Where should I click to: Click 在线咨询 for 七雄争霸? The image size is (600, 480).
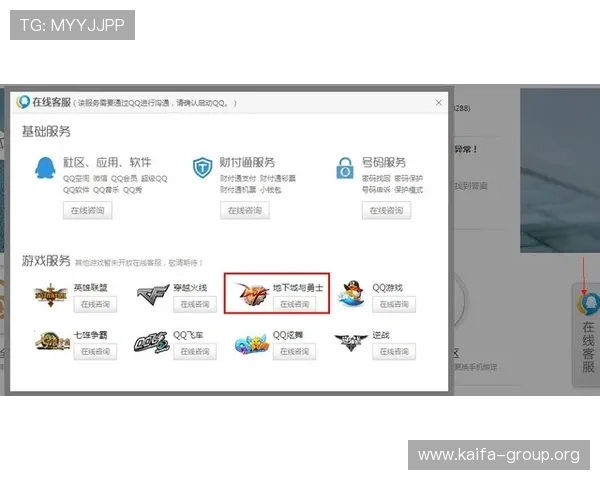tap(95, 351)
